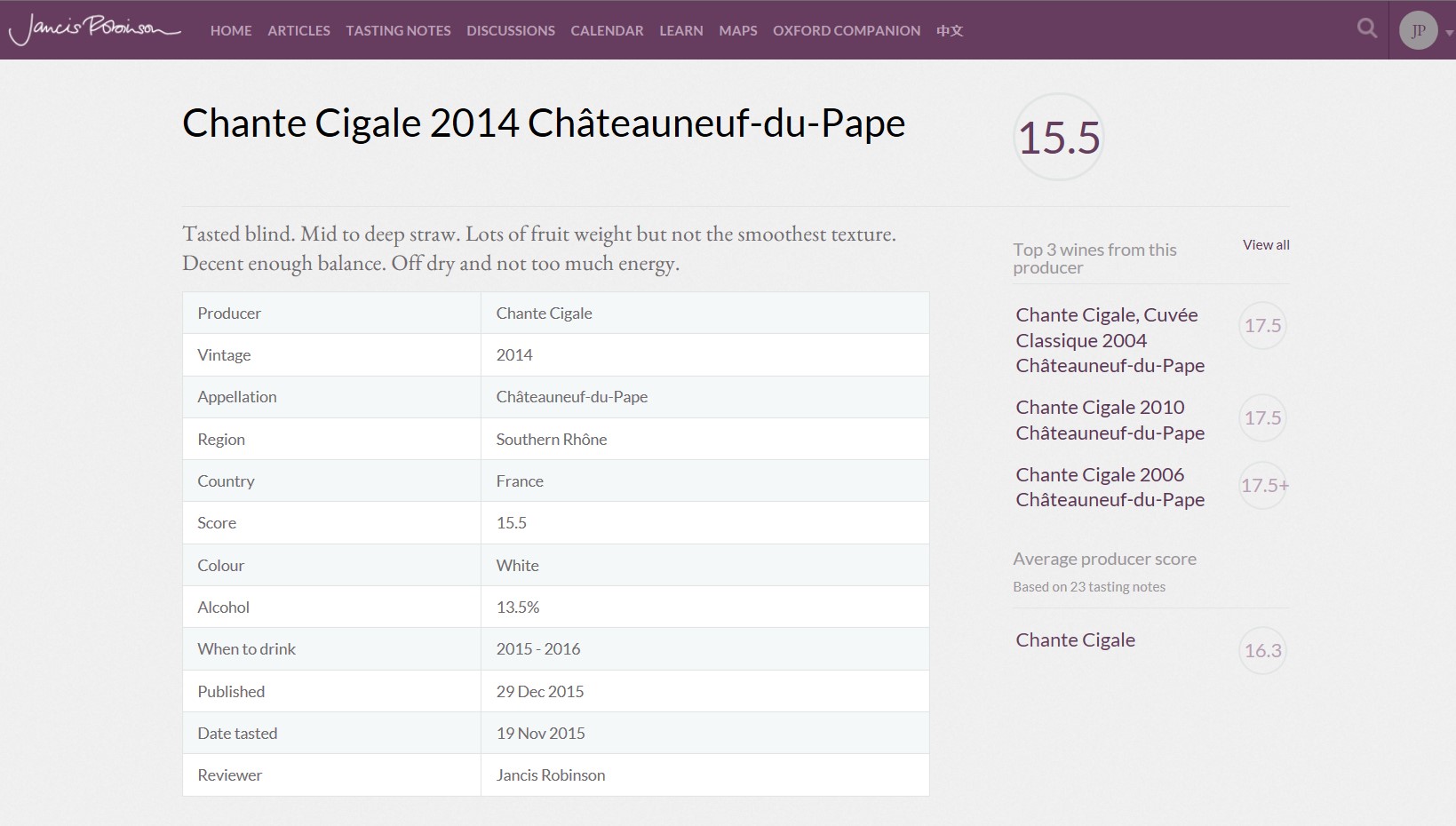Viewport: 1456px width, 826px height.
Task: Click the Colour row label
Action: [220, 565]
